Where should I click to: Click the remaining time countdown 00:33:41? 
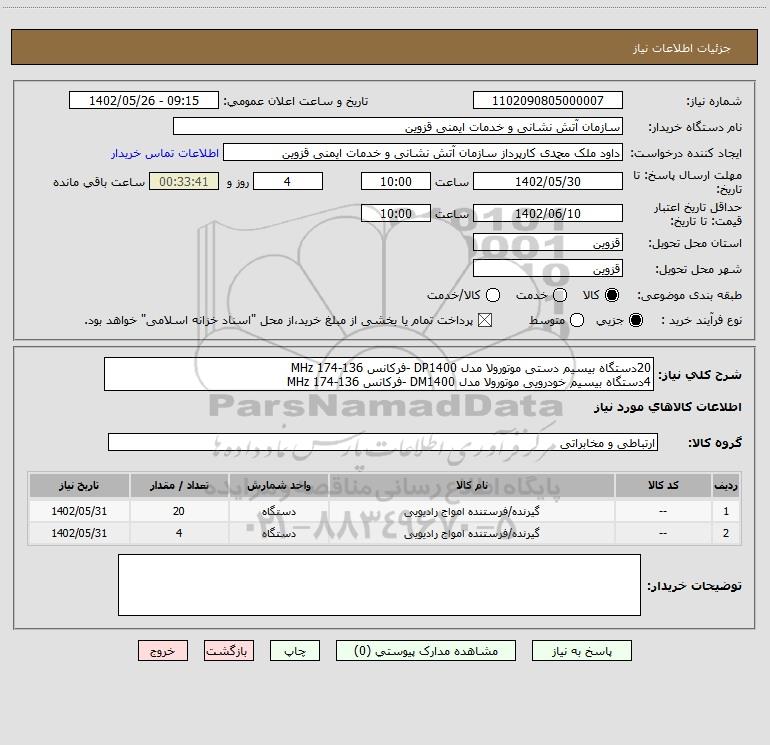(x=184, y=181)
